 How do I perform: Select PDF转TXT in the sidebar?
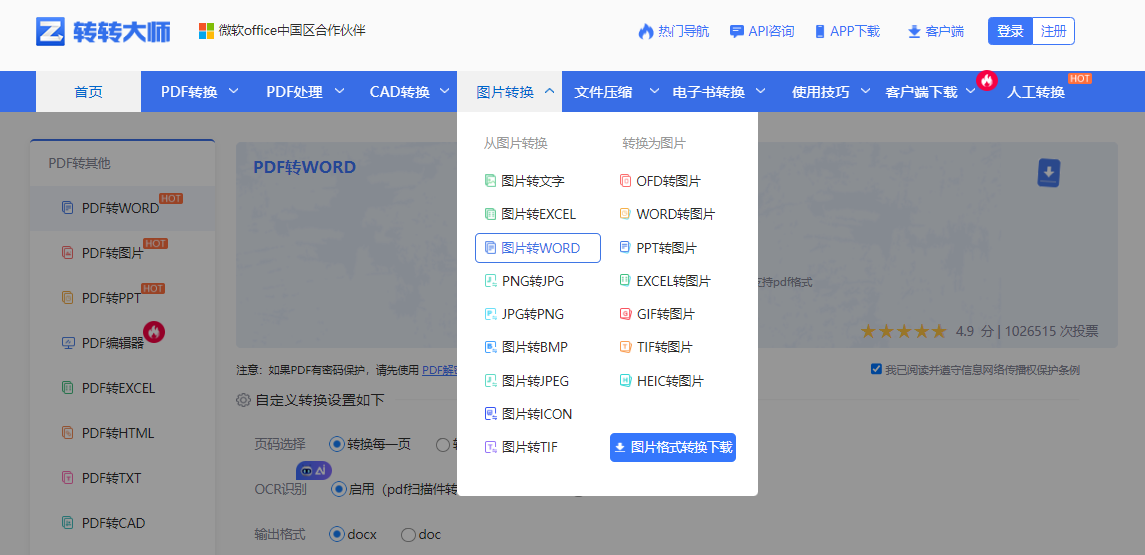pos(123,478)
